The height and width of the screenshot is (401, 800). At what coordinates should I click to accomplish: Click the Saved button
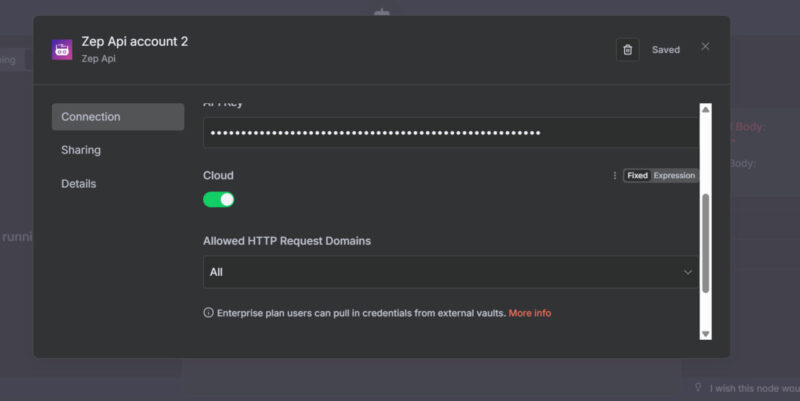665,50
